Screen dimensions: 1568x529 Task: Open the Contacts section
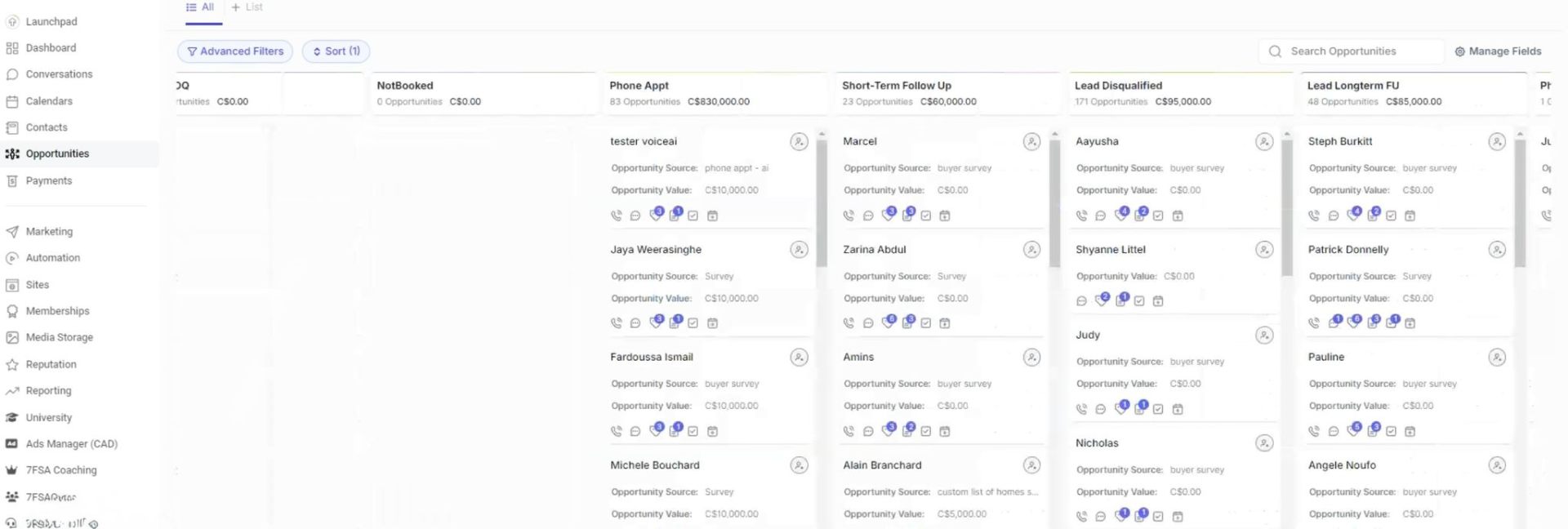(x=47, y=127)
